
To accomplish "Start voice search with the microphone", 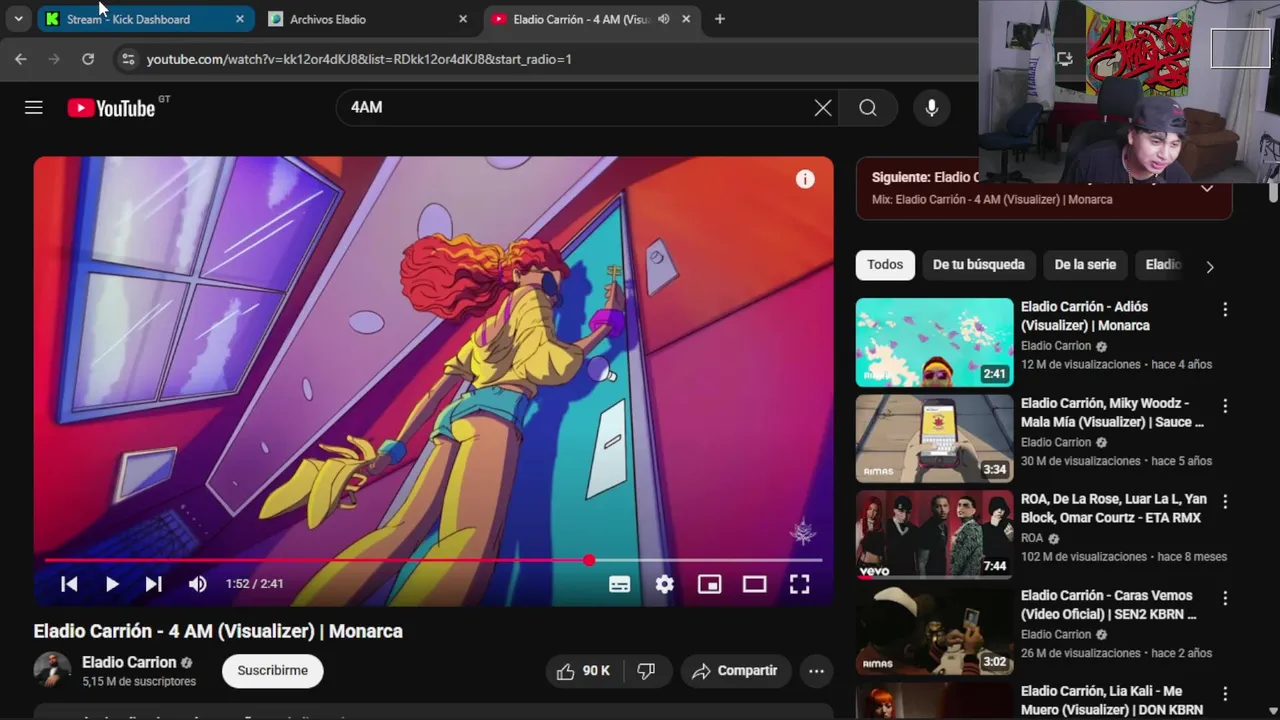I will (932, 108).
